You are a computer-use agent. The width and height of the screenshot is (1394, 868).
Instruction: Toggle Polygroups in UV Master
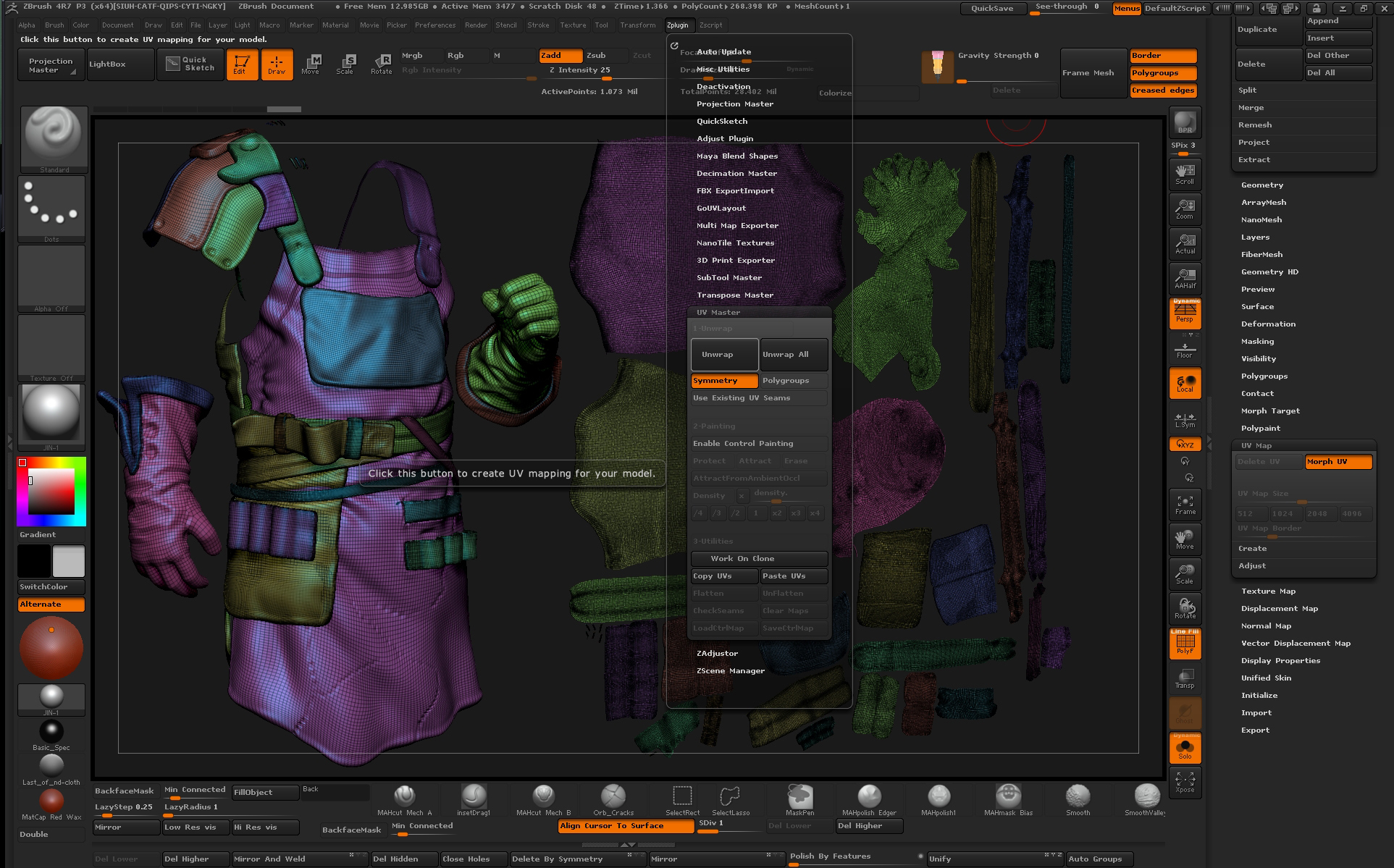[x=794, y=381]
